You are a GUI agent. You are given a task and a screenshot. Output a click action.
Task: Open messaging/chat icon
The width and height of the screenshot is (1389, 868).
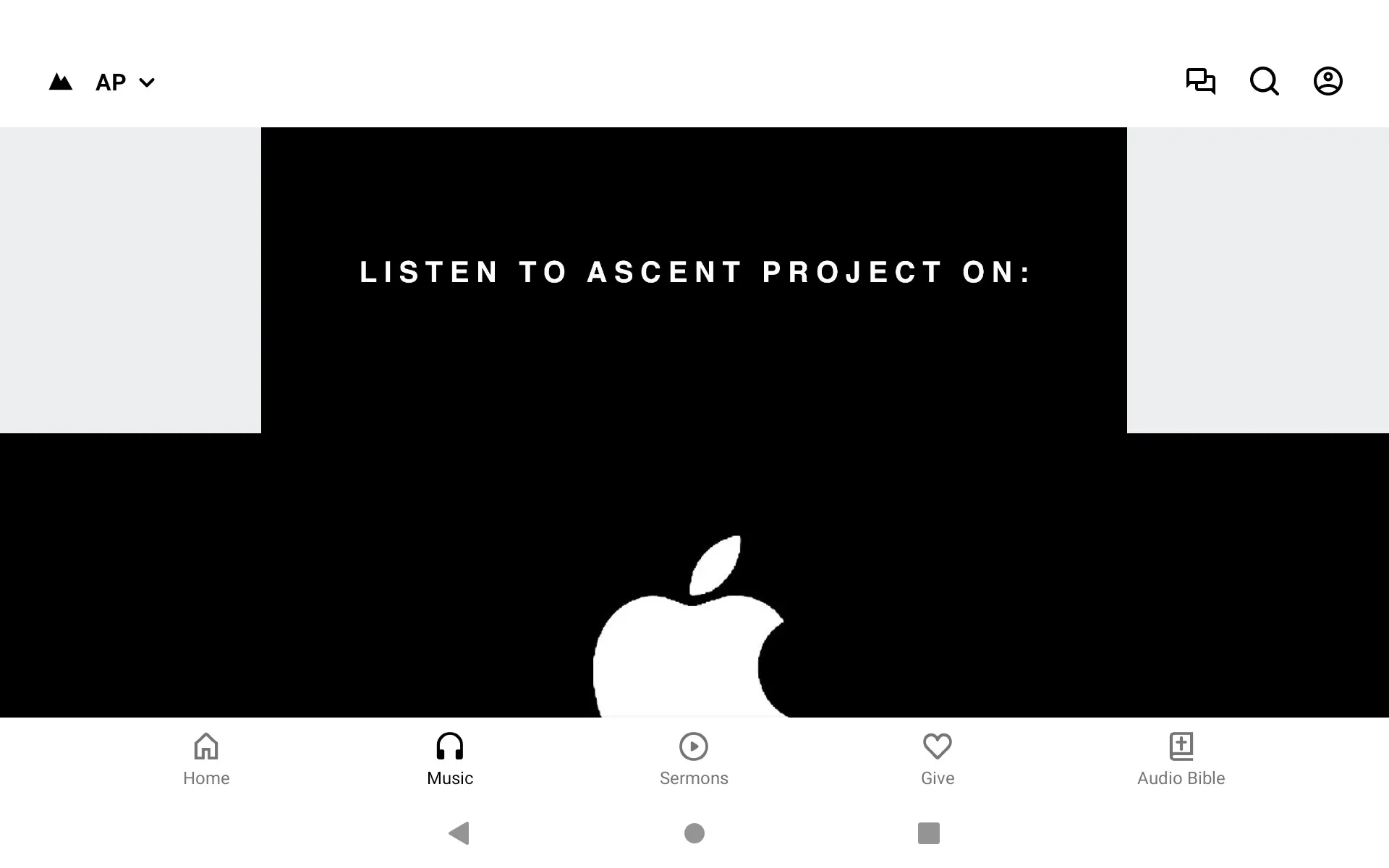pos(1200,81)
